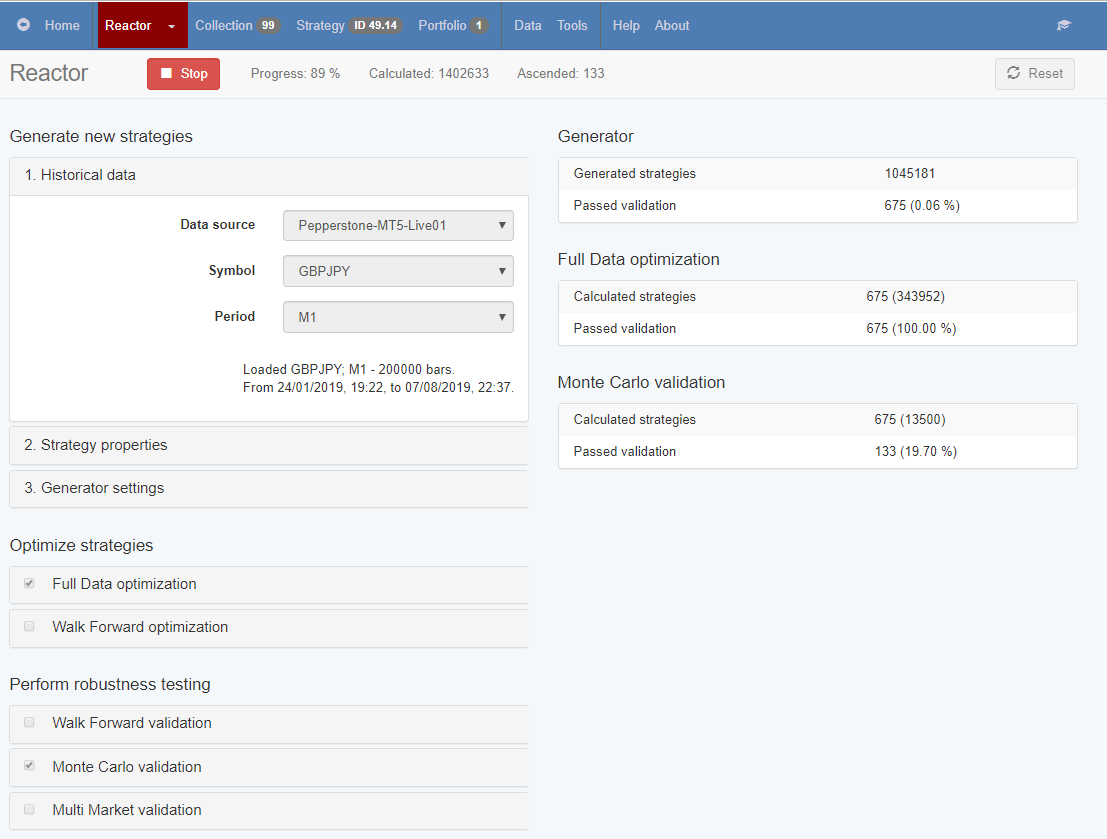Open the Data source dropdown
Viewport: 1107px width, 839px height.
(x=398, y=225)
